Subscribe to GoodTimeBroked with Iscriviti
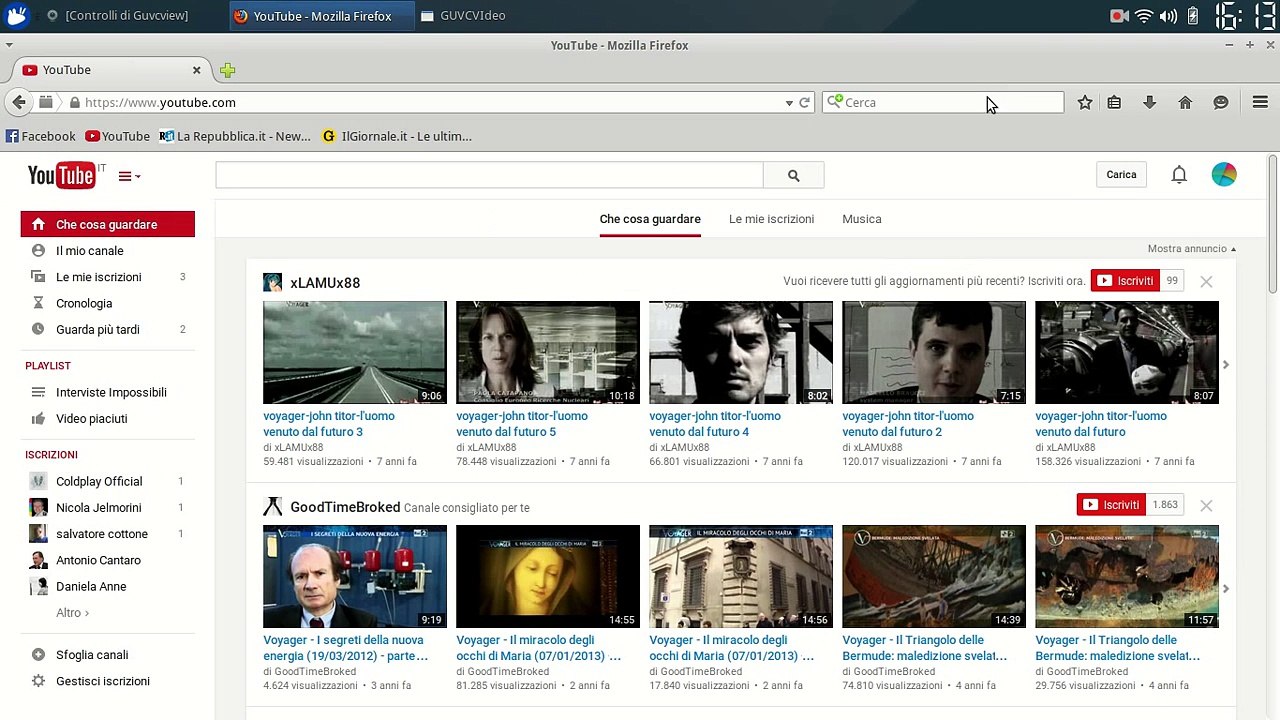1280x720 pixels. pyautogui.click(x=1111, y=505)
